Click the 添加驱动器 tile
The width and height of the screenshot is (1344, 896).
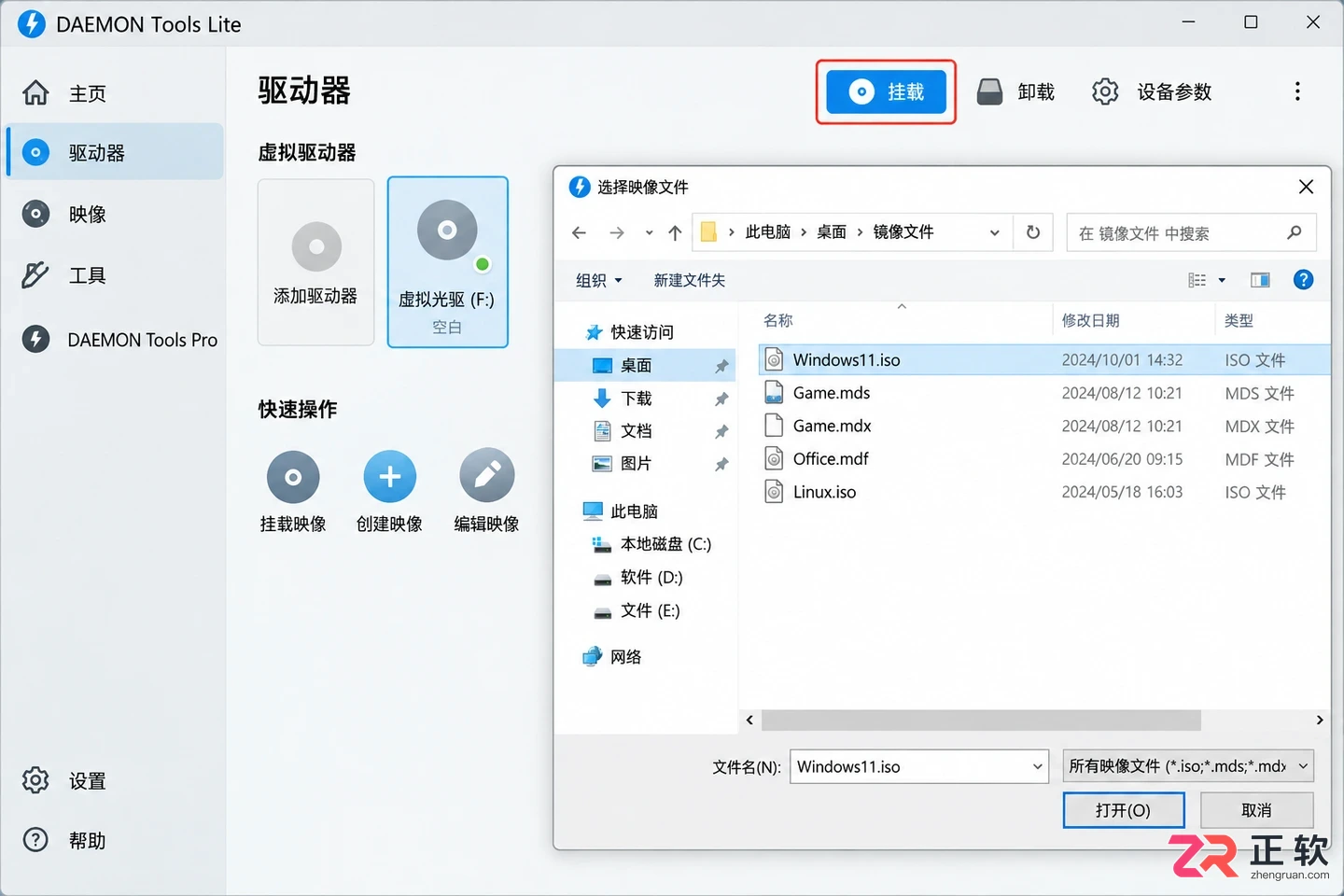(x=315, y=262)
